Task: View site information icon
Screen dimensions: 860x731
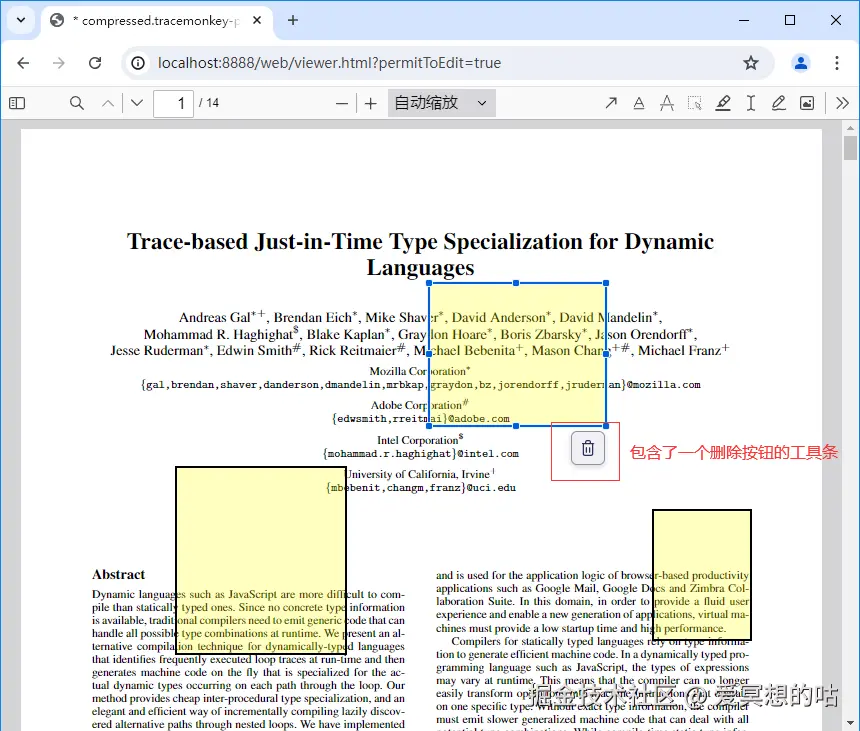Action: click(x=138, y=63)
